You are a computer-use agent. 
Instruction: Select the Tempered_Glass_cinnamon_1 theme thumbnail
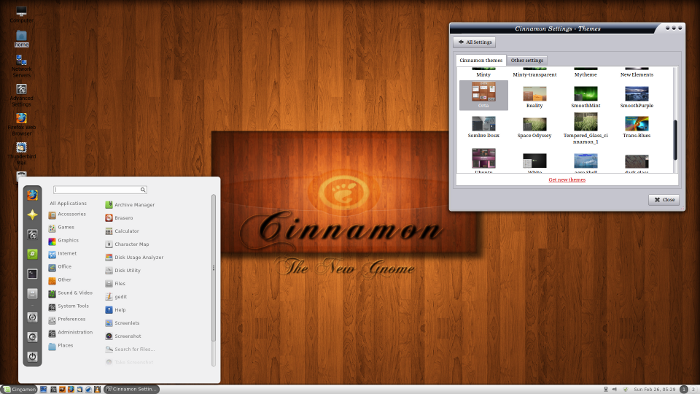pyautogui.click(x=586, y=129)
